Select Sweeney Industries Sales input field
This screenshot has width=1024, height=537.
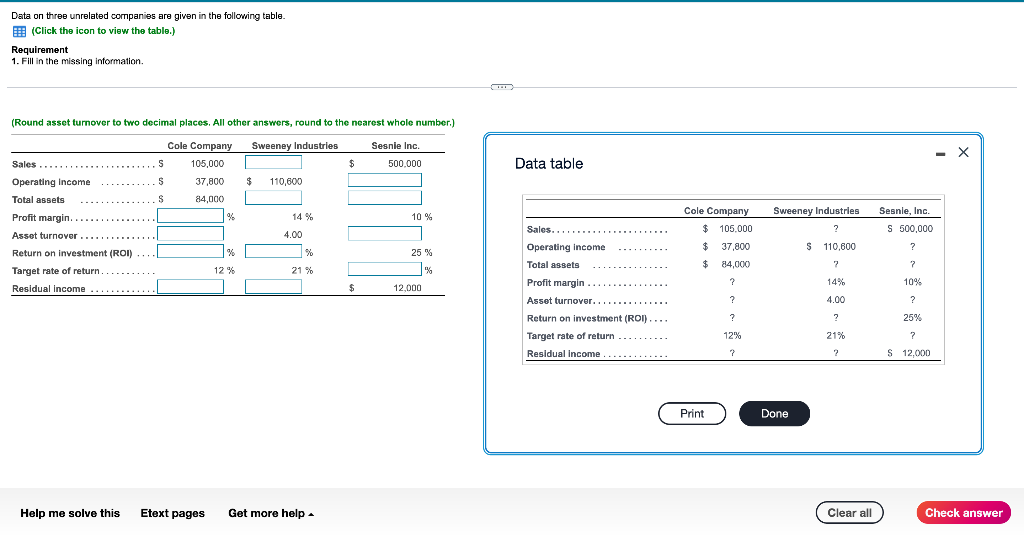(x=274, y=162)
